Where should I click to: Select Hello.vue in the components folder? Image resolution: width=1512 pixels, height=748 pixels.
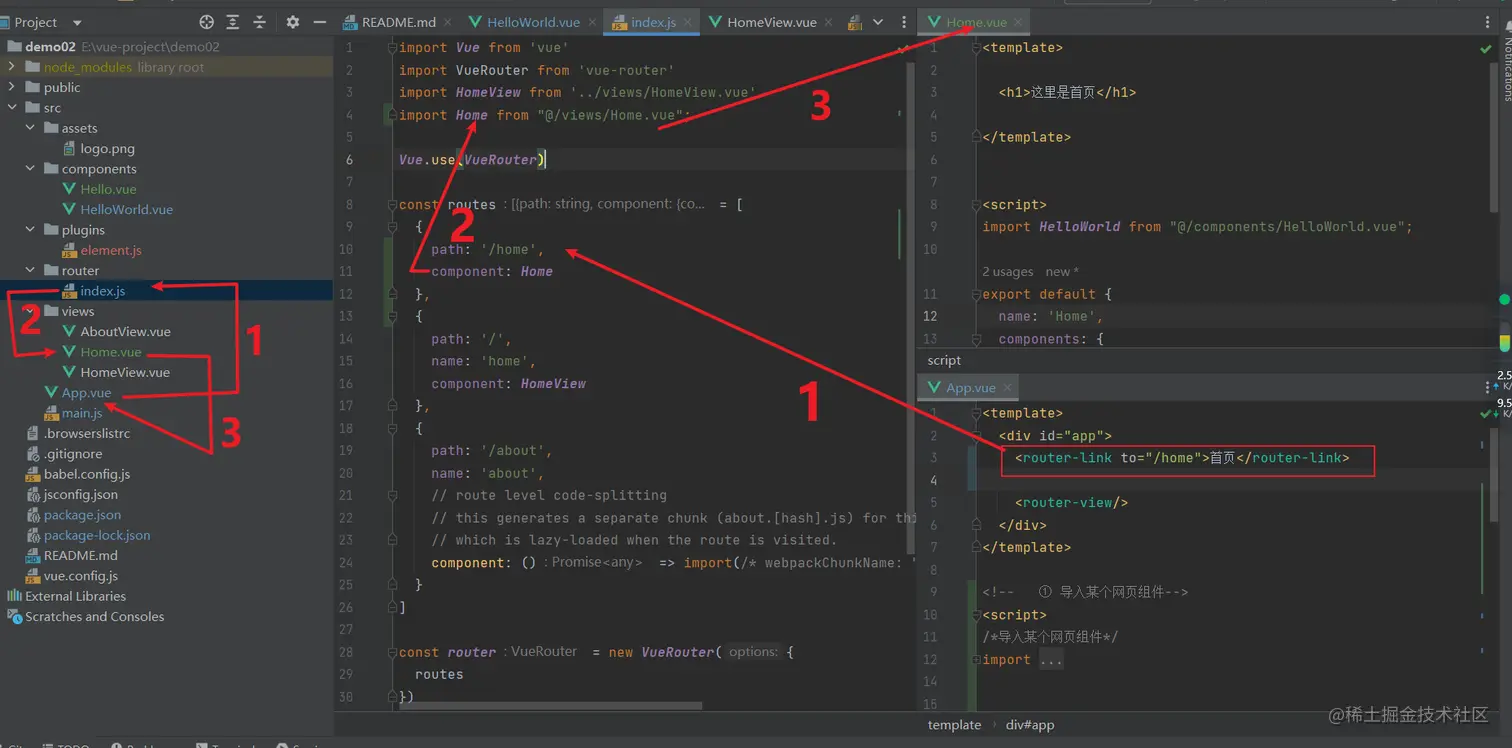pyautogui.click(x=108, y=189)
